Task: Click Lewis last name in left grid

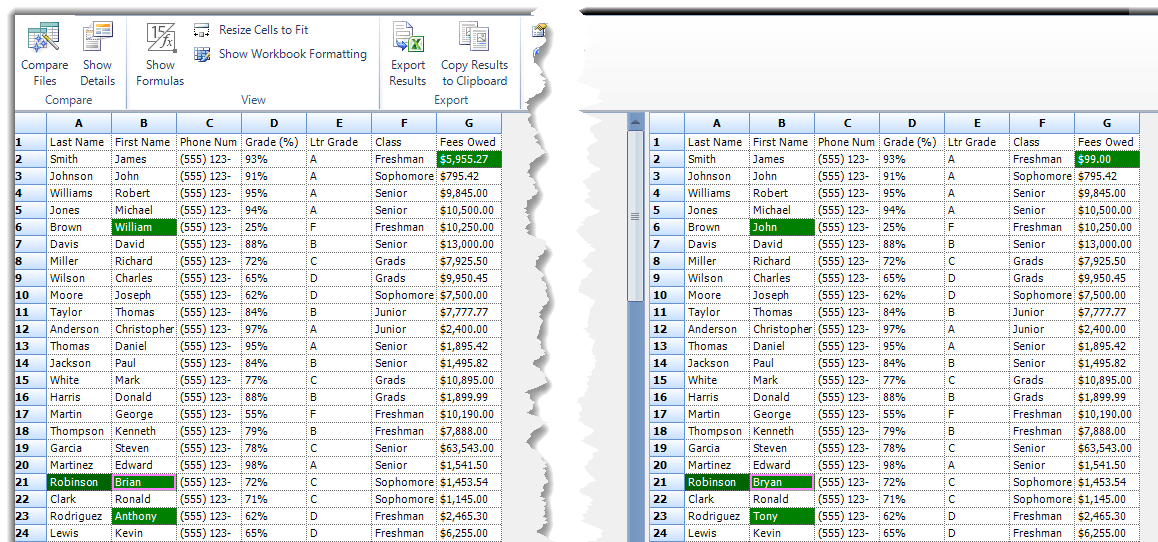Action: (79, 533)
